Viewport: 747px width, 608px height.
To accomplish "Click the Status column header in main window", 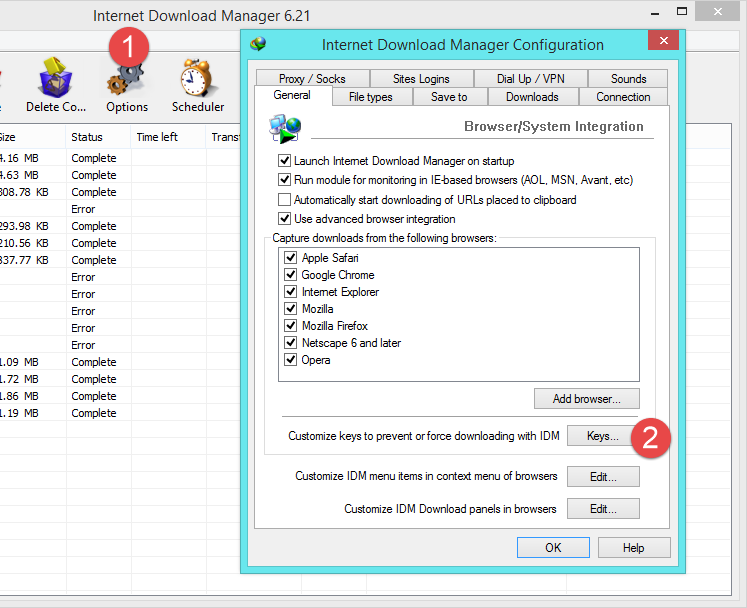I will click(x=98, y=137).
